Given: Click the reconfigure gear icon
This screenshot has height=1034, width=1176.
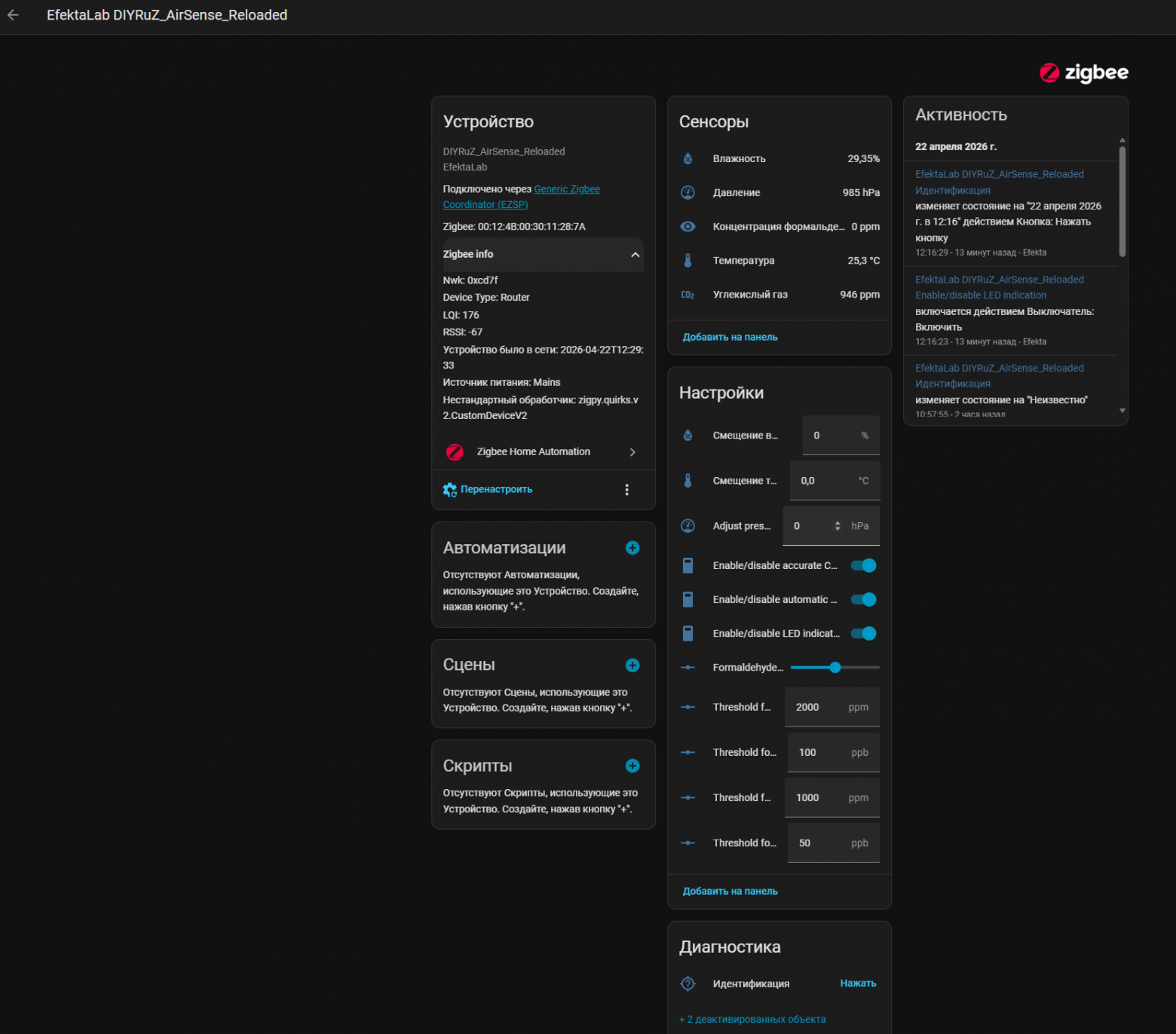Looking at the screenshot, I should [450, 490].
